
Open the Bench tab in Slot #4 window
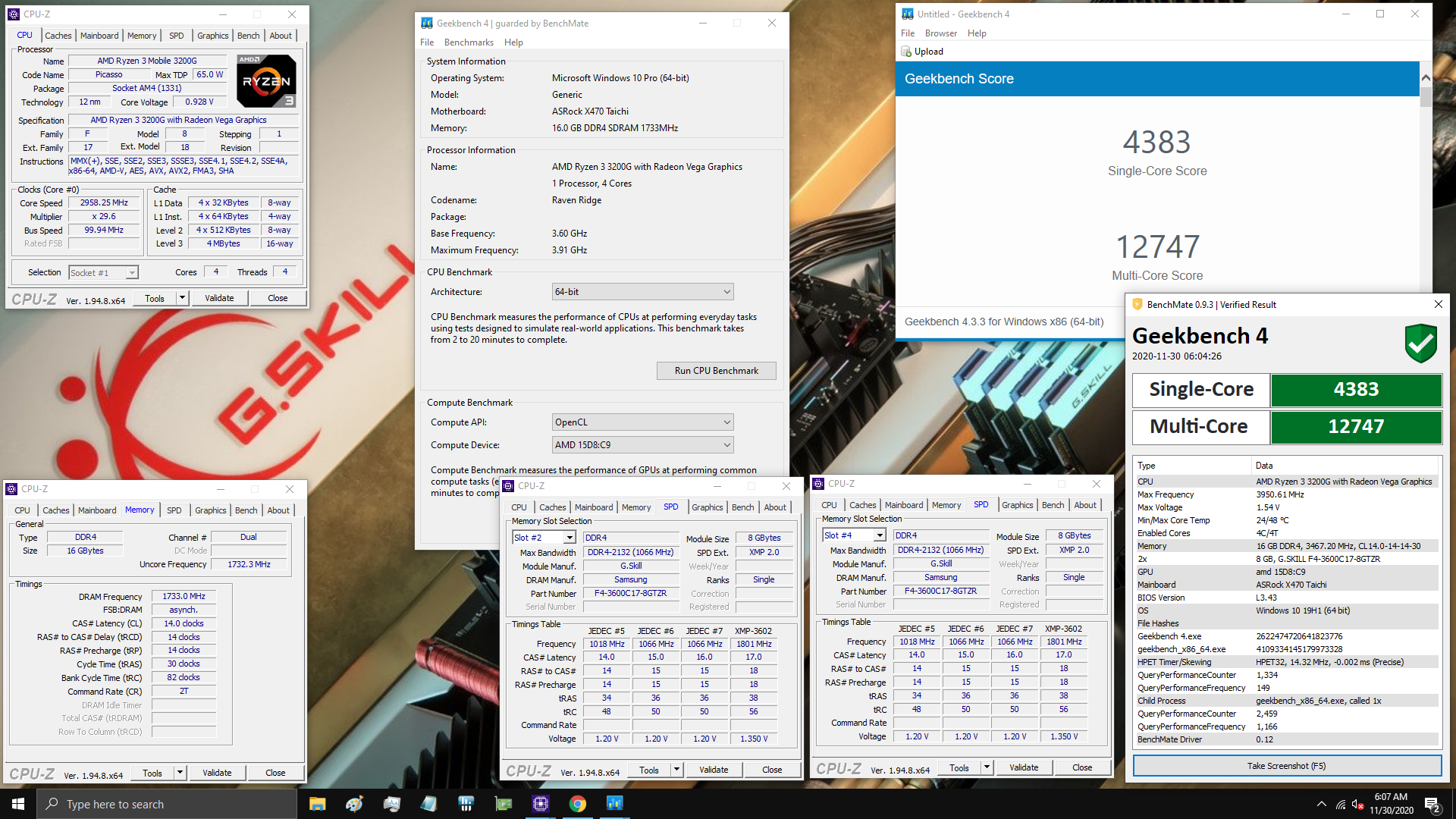point(1053,505)
